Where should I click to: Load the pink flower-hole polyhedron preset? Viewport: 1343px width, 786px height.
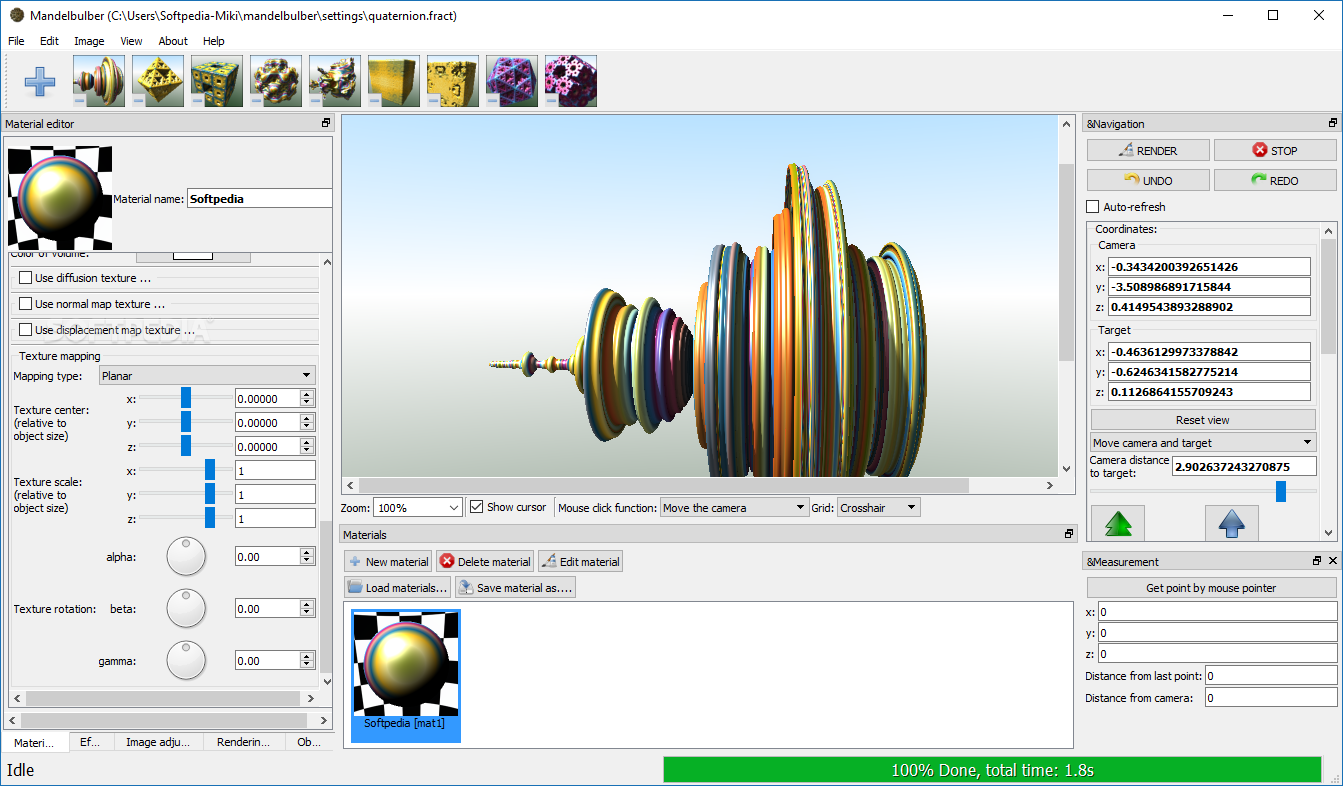[571, 81]
